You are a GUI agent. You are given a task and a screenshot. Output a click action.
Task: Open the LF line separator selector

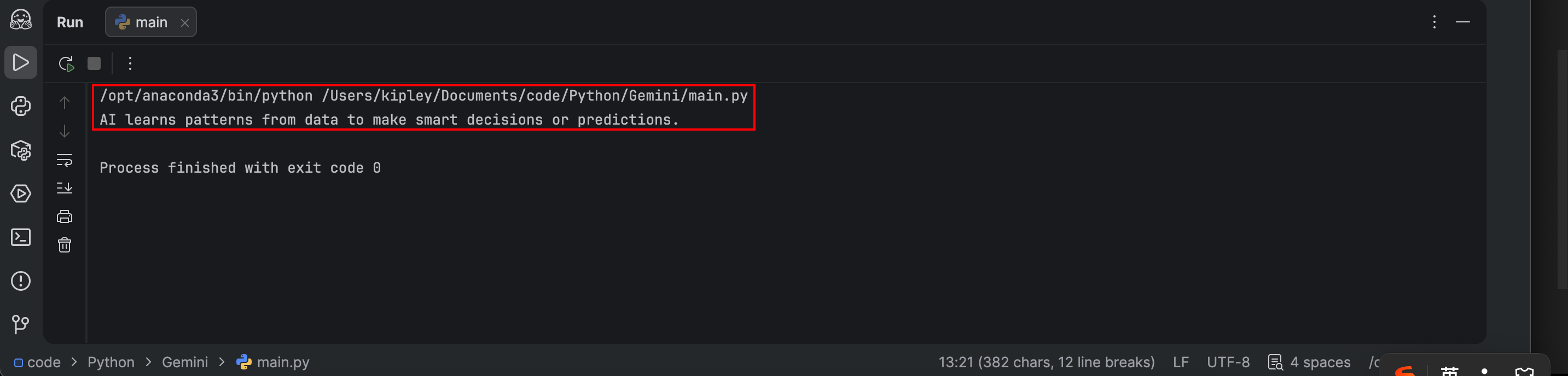coord(1180,363)
